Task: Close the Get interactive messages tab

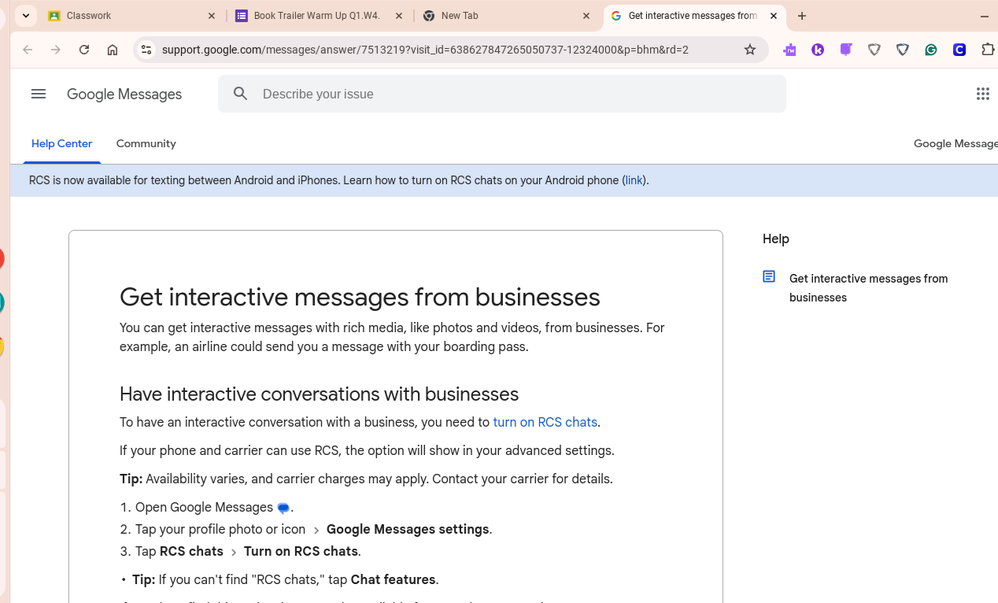Action: [x=773, y=16]
